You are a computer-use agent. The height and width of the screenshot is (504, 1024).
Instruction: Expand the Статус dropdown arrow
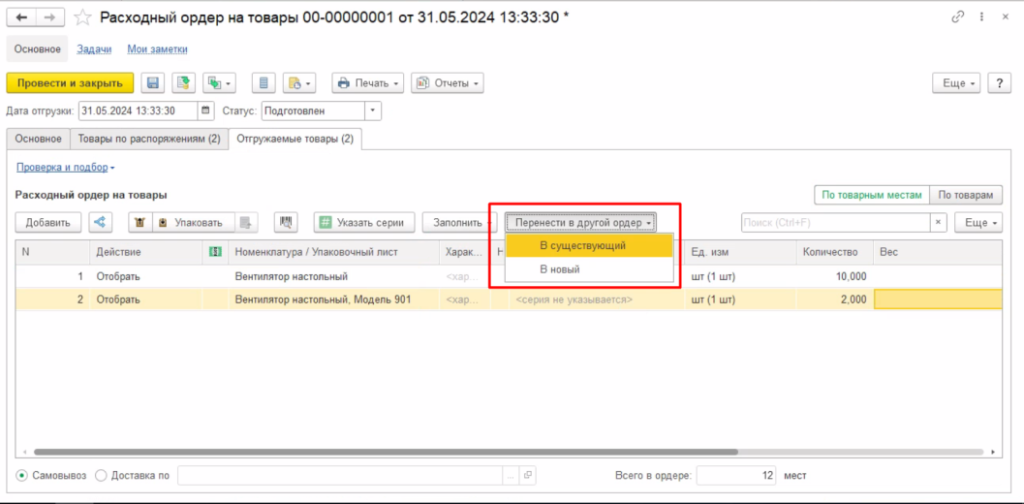tap(373, 111)
